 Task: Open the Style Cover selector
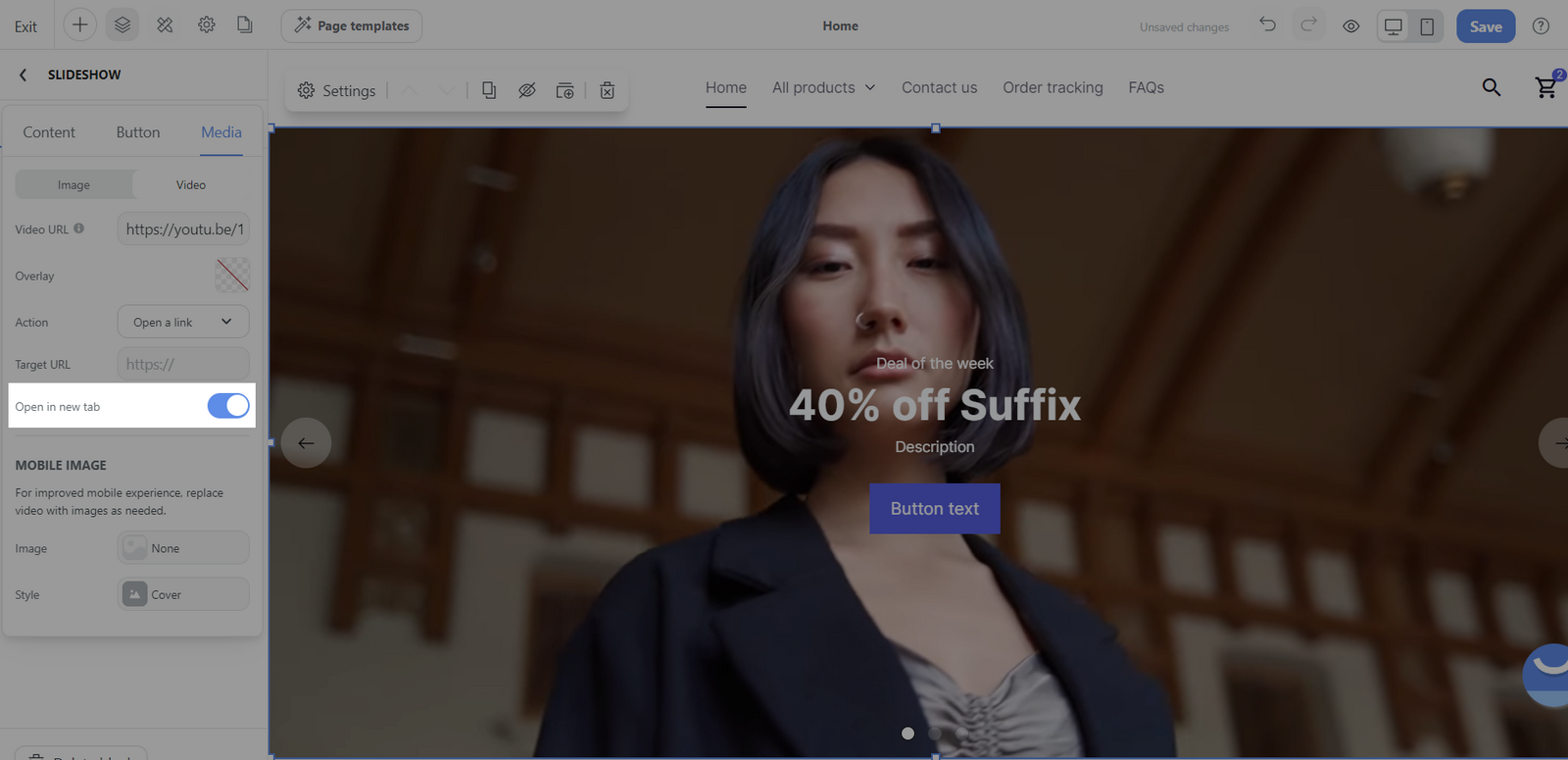(x=183, y=594)
